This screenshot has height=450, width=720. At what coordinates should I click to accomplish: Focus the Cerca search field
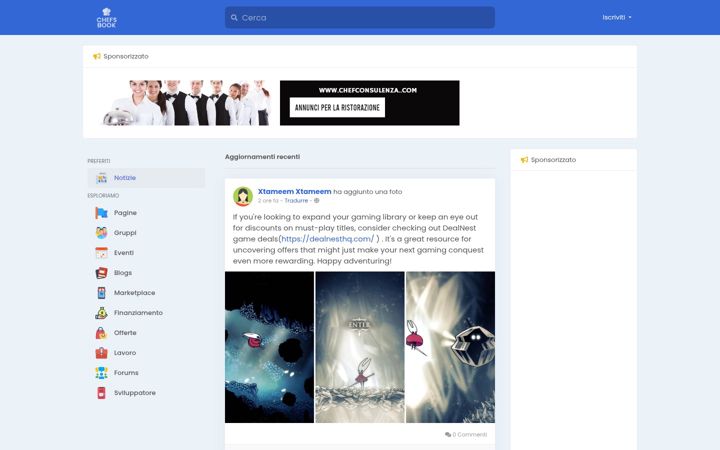(x=360, y=17)
